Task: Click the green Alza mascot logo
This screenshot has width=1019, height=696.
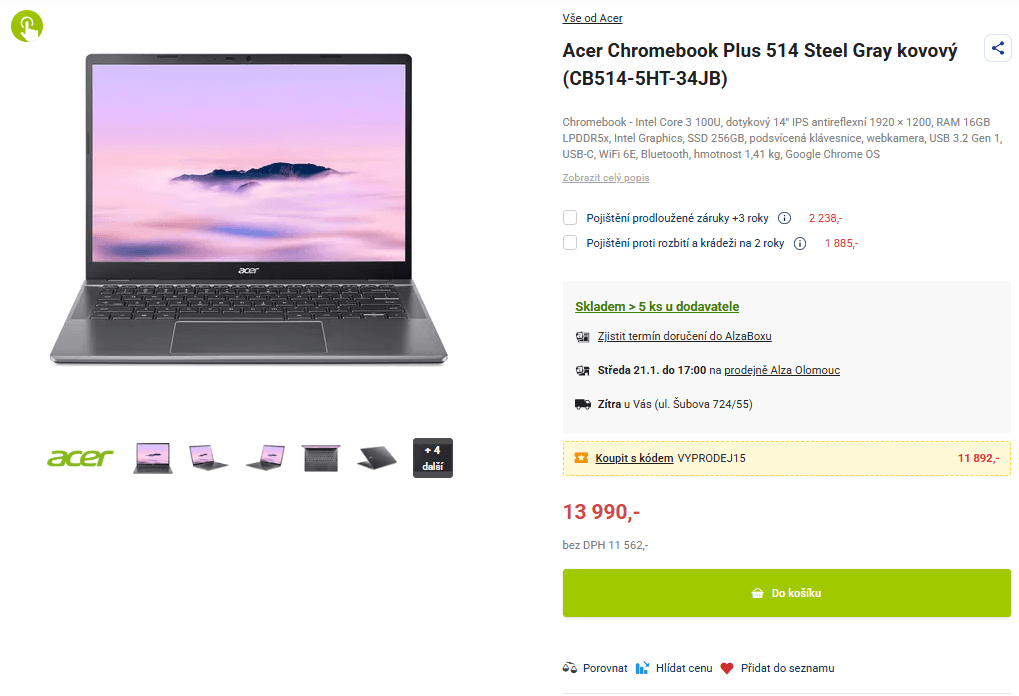Action: point(25,25)
